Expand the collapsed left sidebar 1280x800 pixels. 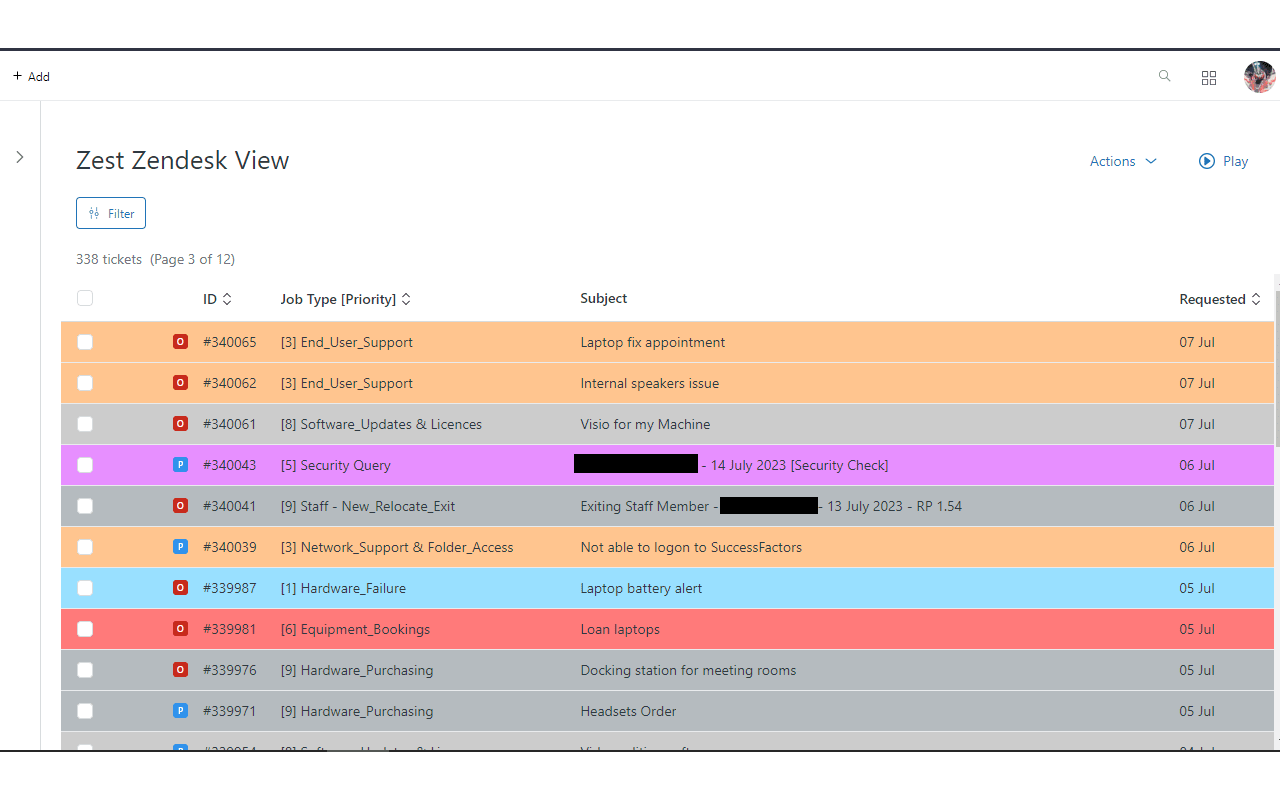point(19,157)
